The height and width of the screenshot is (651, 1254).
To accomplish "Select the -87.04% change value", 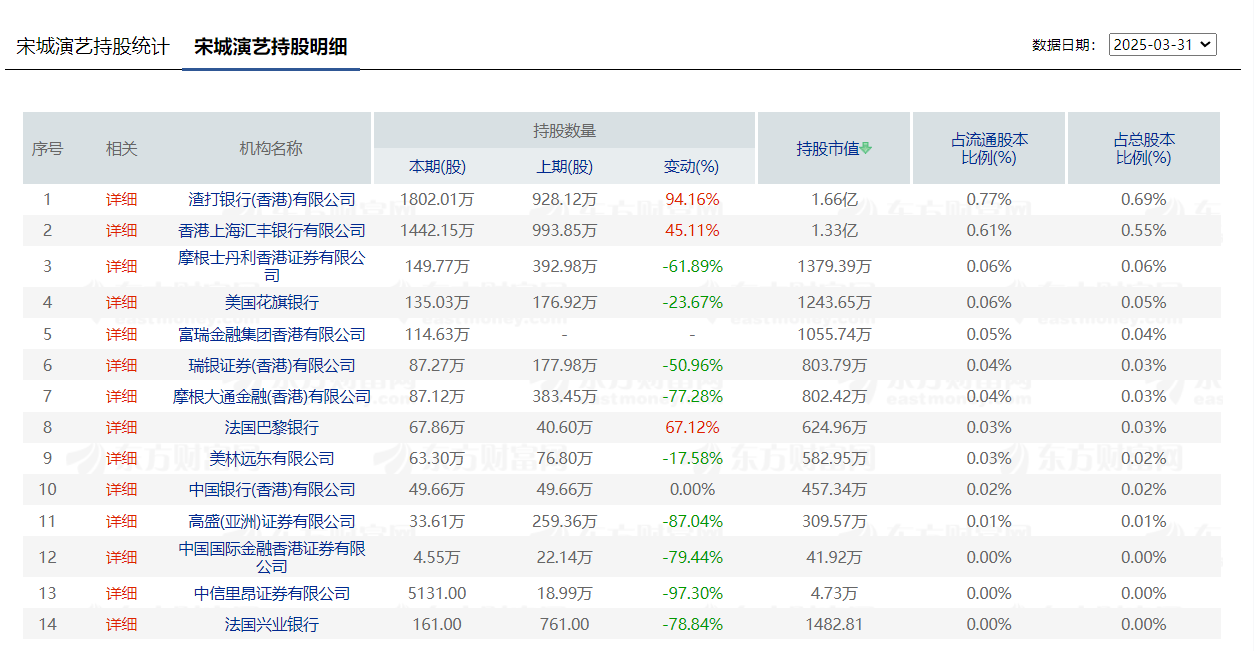I will coord(692,521).
